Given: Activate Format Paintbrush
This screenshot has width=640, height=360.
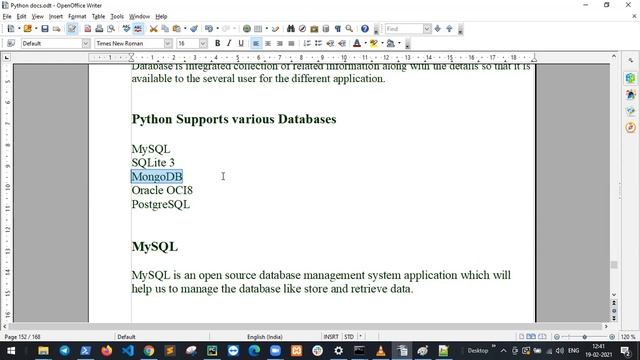Looking at the screenshot, I should click(194, 29).
